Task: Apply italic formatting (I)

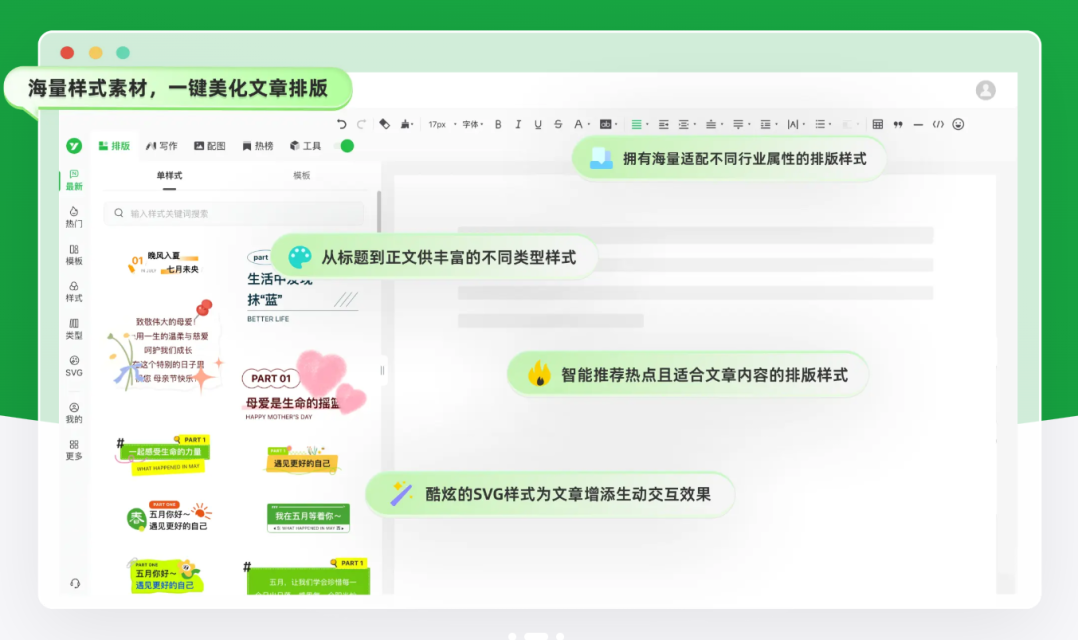Action: coord(518,124)
